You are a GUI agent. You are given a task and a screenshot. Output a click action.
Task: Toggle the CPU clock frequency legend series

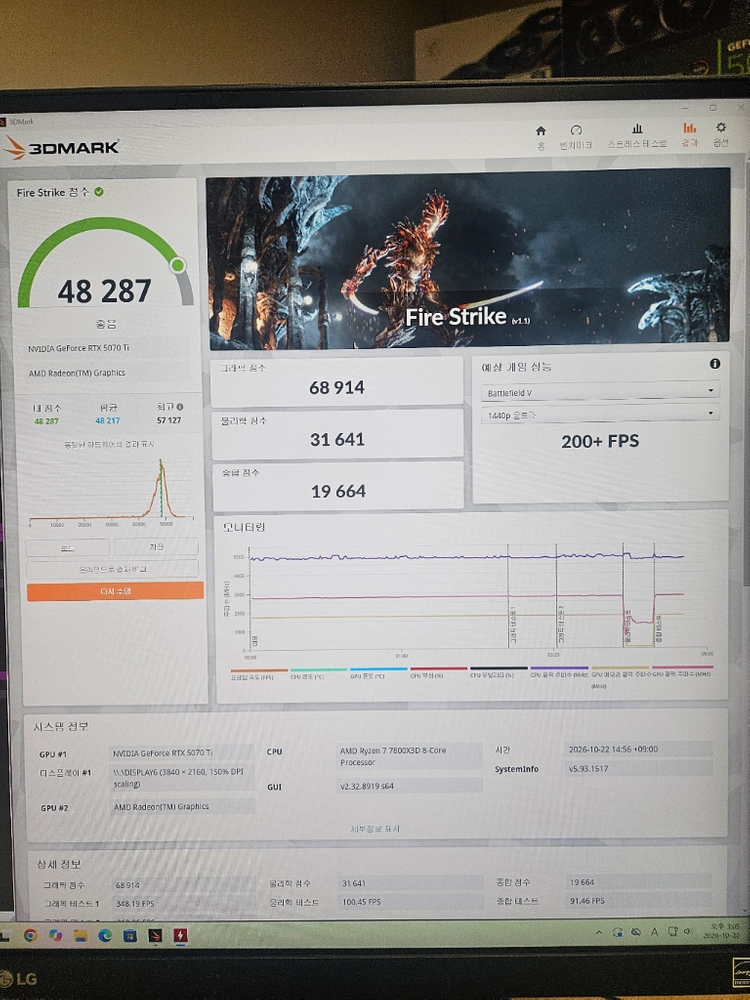coord(559,671)
